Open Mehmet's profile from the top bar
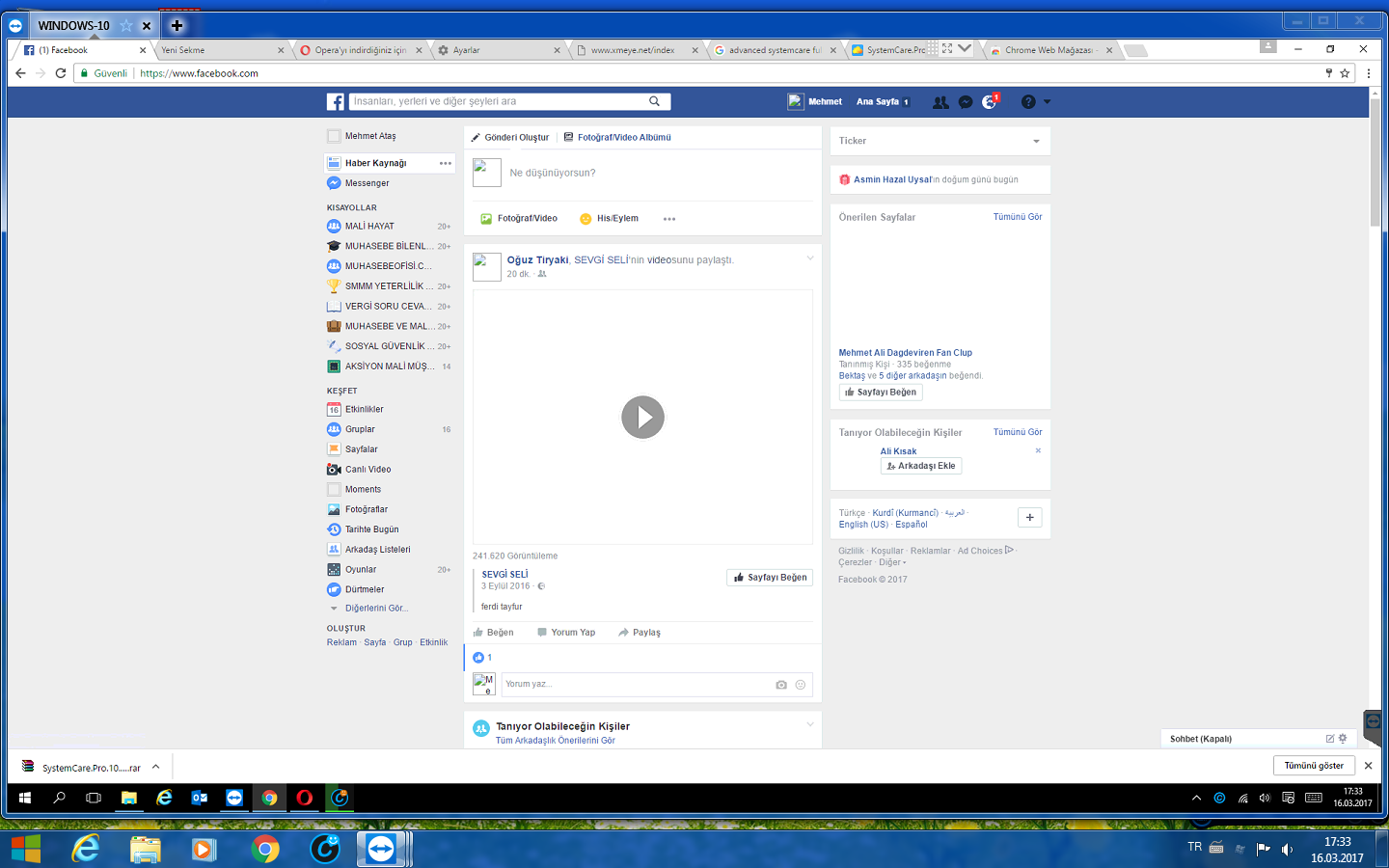Image resolution: width=1389 pixels, height=868 pixels. pyautogui.click(x=815, y=101)
